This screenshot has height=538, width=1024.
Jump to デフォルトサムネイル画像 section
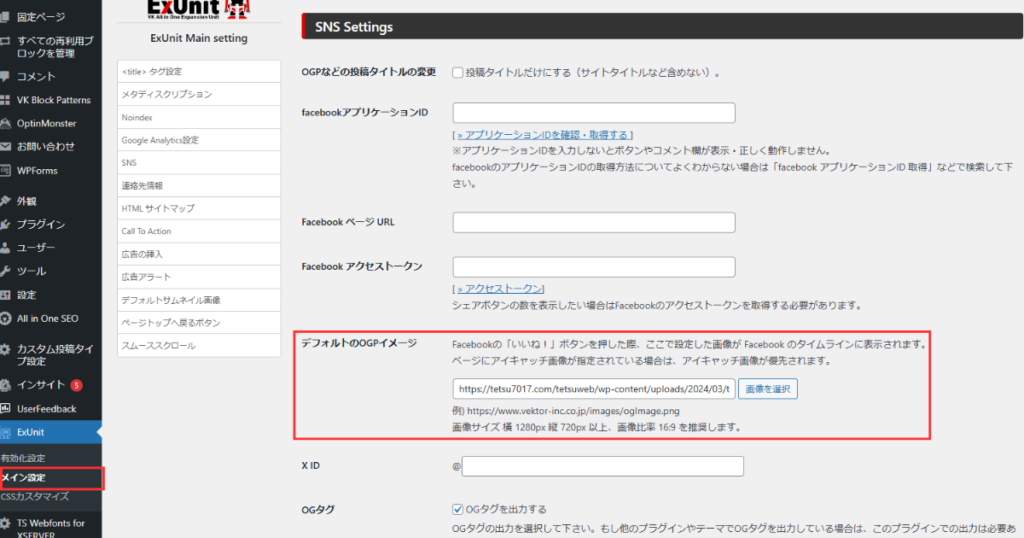point(199,300)
